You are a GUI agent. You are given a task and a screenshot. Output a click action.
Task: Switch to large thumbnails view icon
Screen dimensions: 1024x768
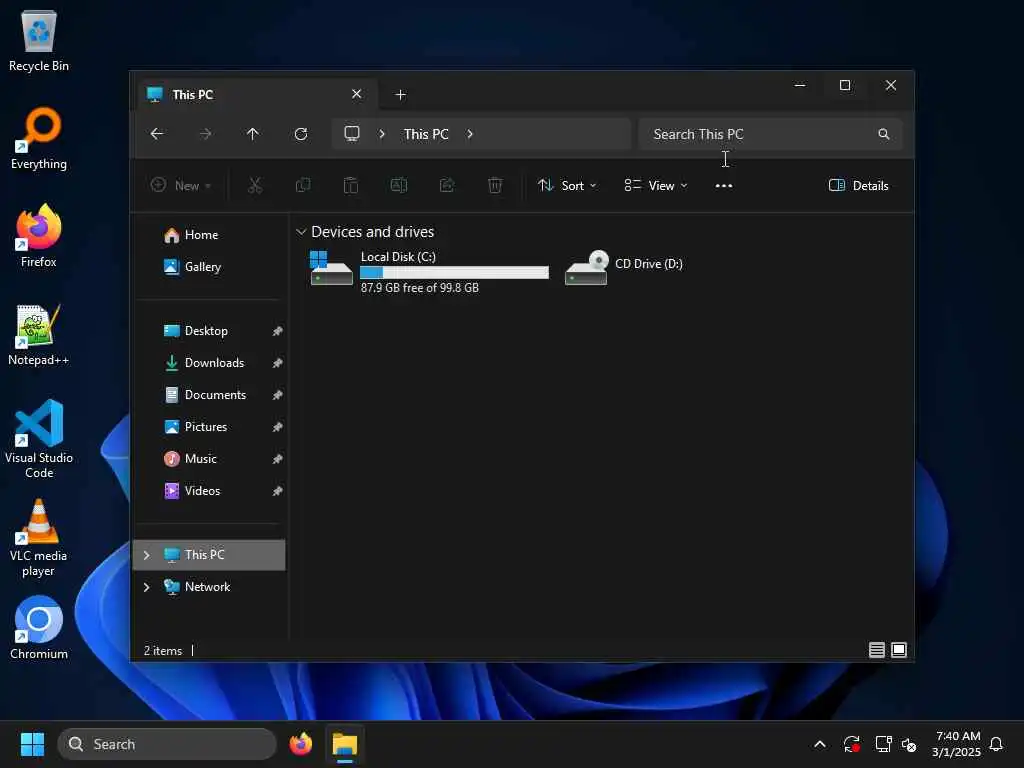[x=899, y=650]
